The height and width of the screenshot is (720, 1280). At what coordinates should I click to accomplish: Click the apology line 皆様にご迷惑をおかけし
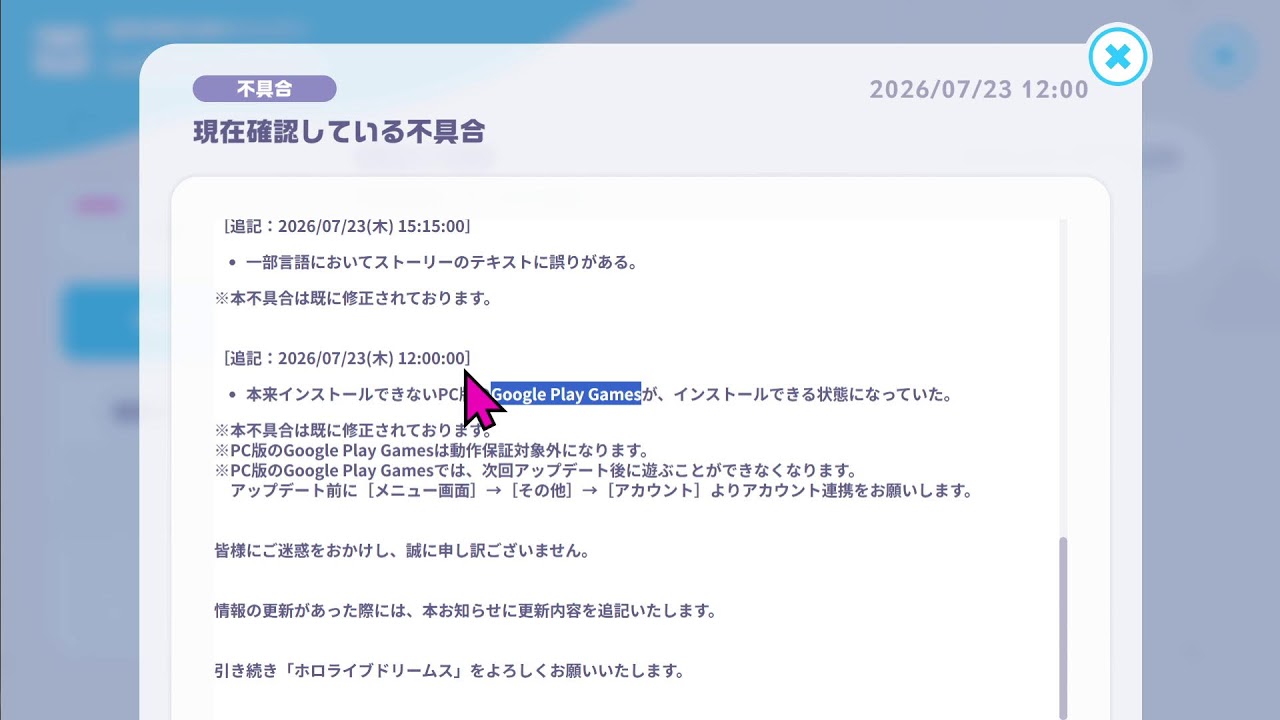point(402,551)
